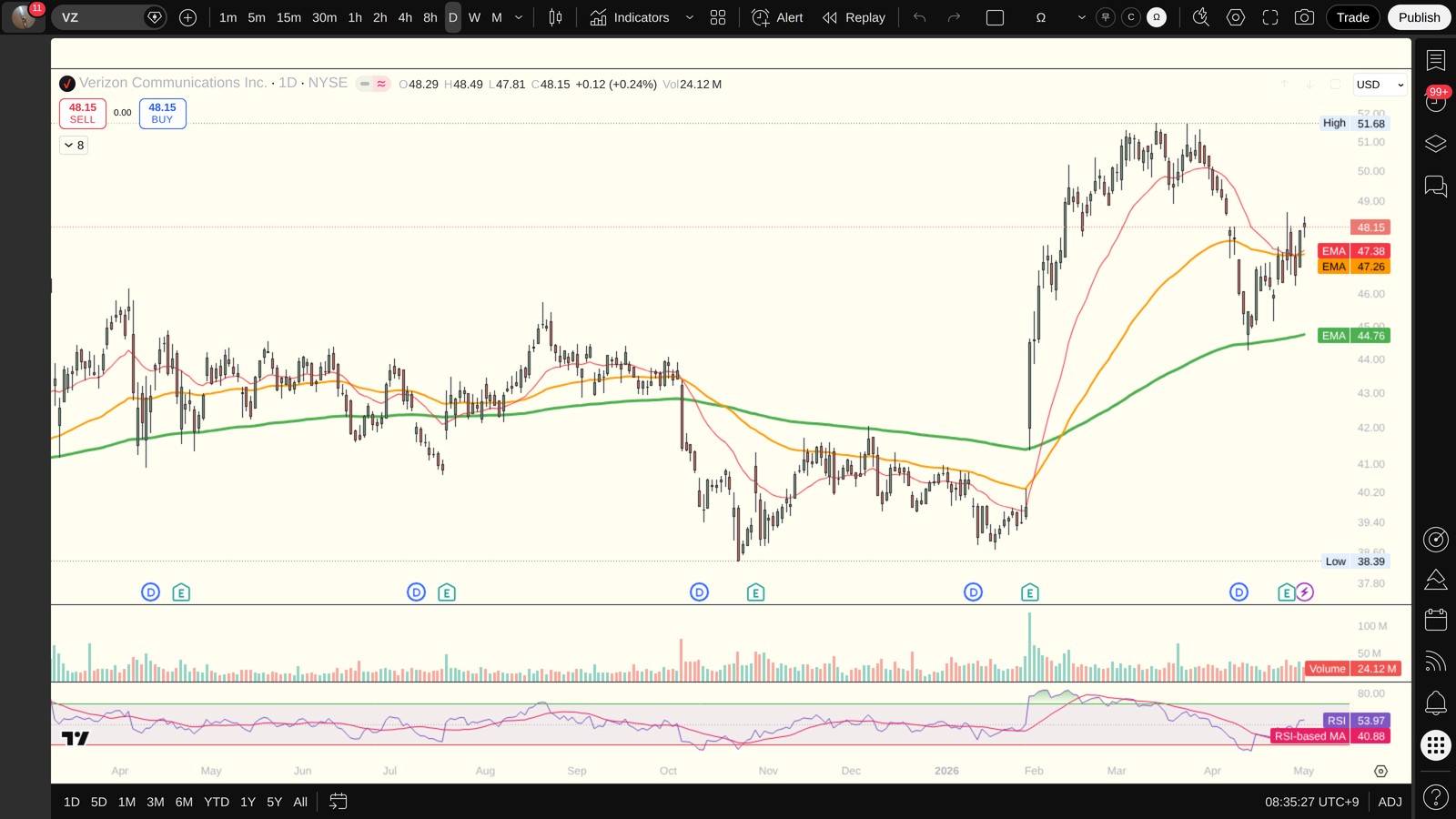The image size is (1456, 819).
Task: Open the USD currency dropdown
Action: tap(1380, 85)
